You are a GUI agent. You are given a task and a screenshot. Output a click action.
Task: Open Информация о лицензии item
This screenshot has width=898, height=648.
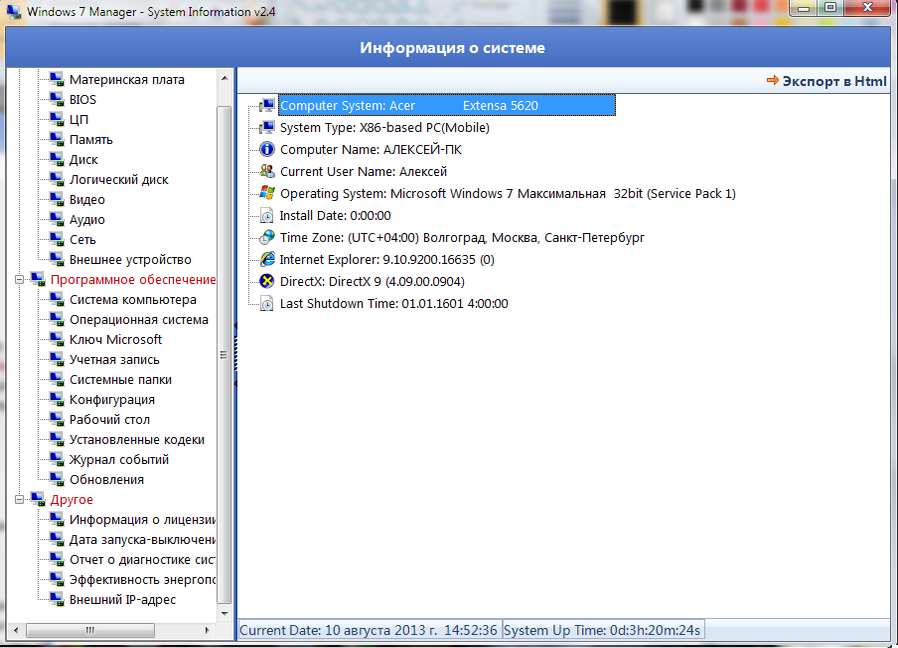tap(142, 520)
